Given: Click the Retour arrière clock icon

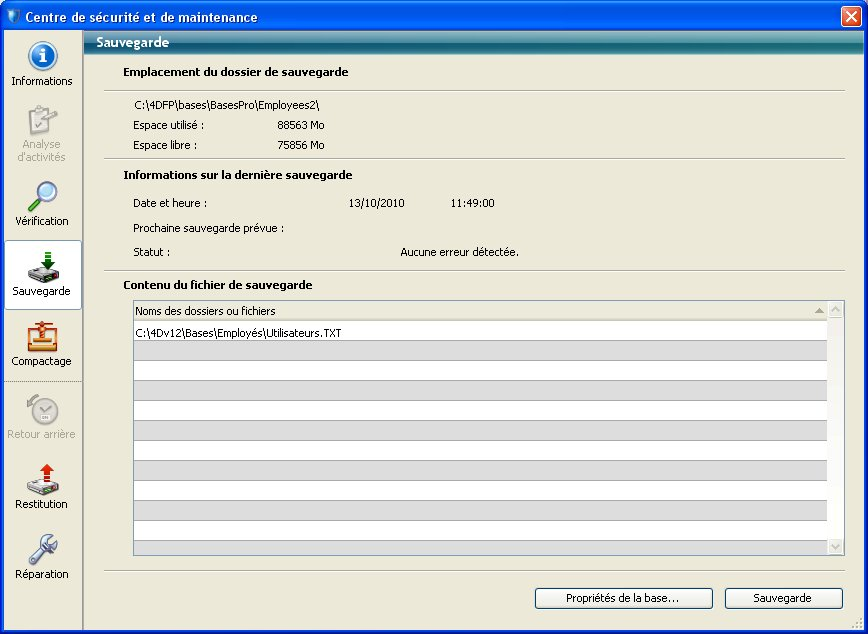Looking at the screenshot, I should 42,410.
